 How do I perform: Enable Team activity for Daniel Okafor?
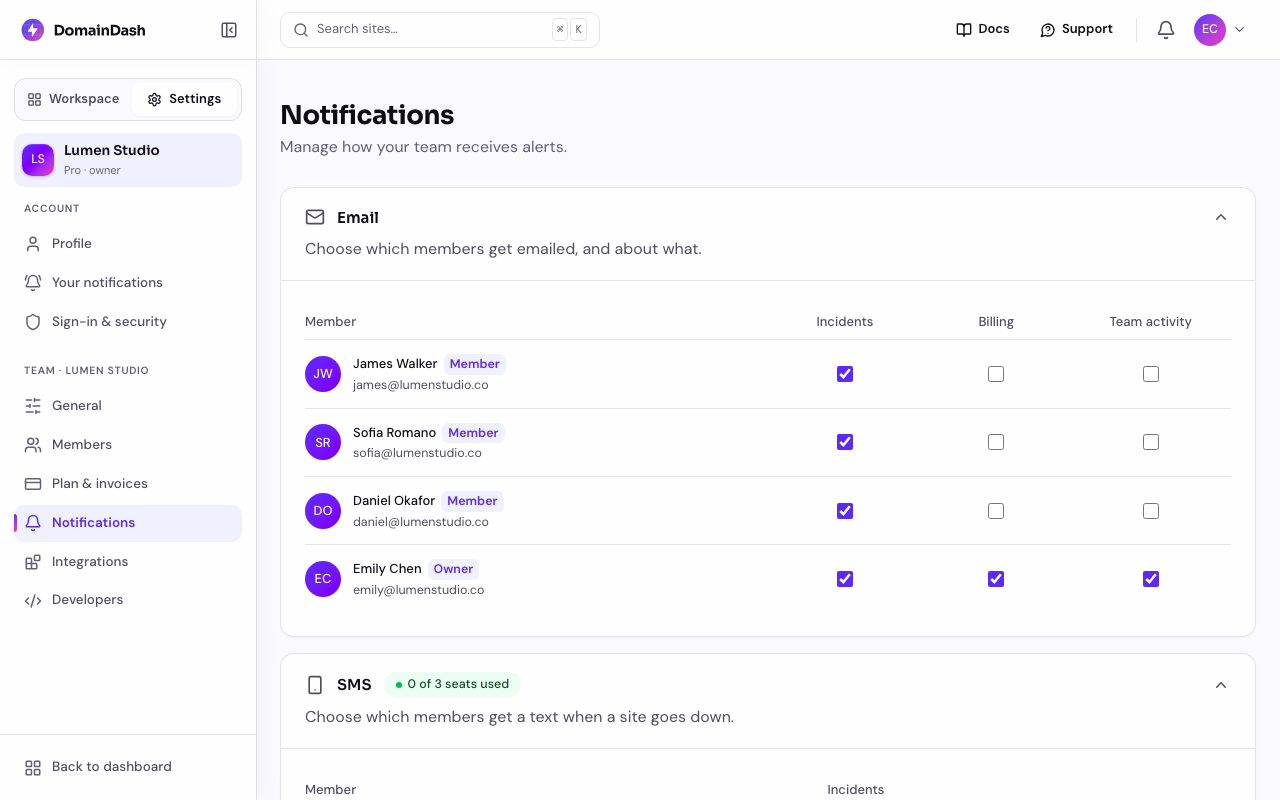(1151, 511)
